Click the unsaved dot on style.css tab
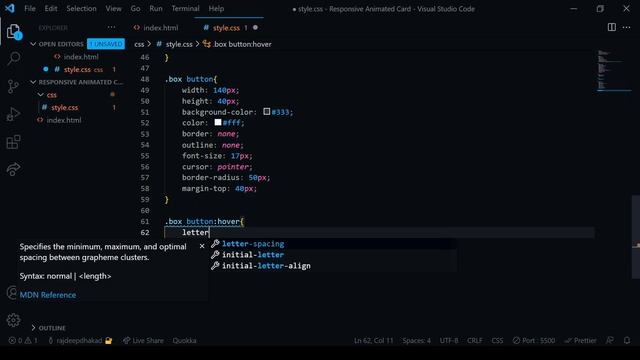The image size is (640, 360). pos(255,27)
